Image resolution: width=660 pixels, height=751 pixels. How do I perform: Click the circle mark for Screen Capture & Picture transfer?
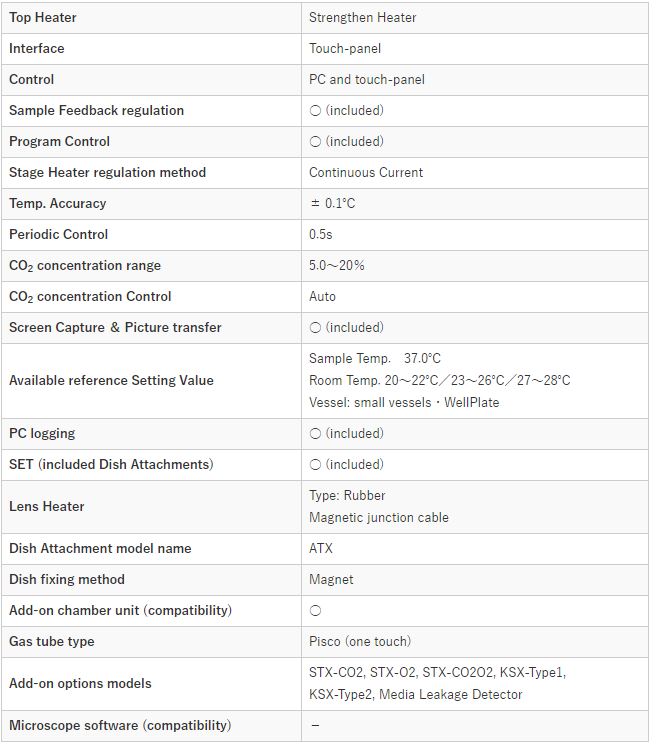pos(316,327)
